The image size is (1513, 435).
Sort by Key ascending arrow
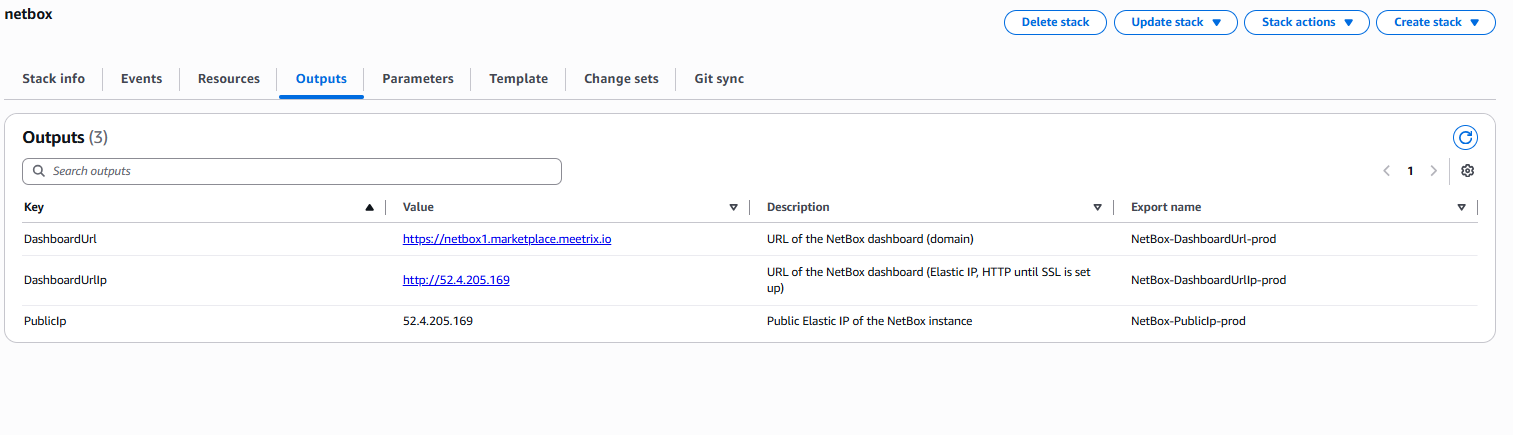pos(370,207)
